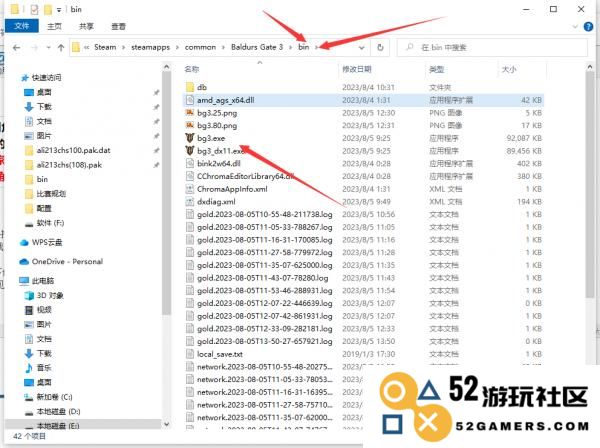Click Baldurs Gate 3 in the breadcrumb
The height and width of the screenshot is (448, 600).
tap(257, 47)
